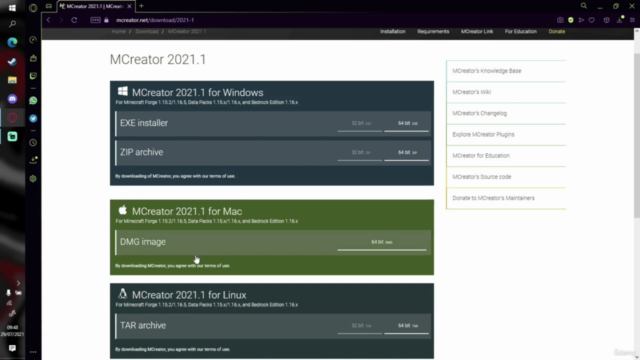640x360 pixels.
Task: Open Downloads icon in Opera sidebar
Action: 33,160
